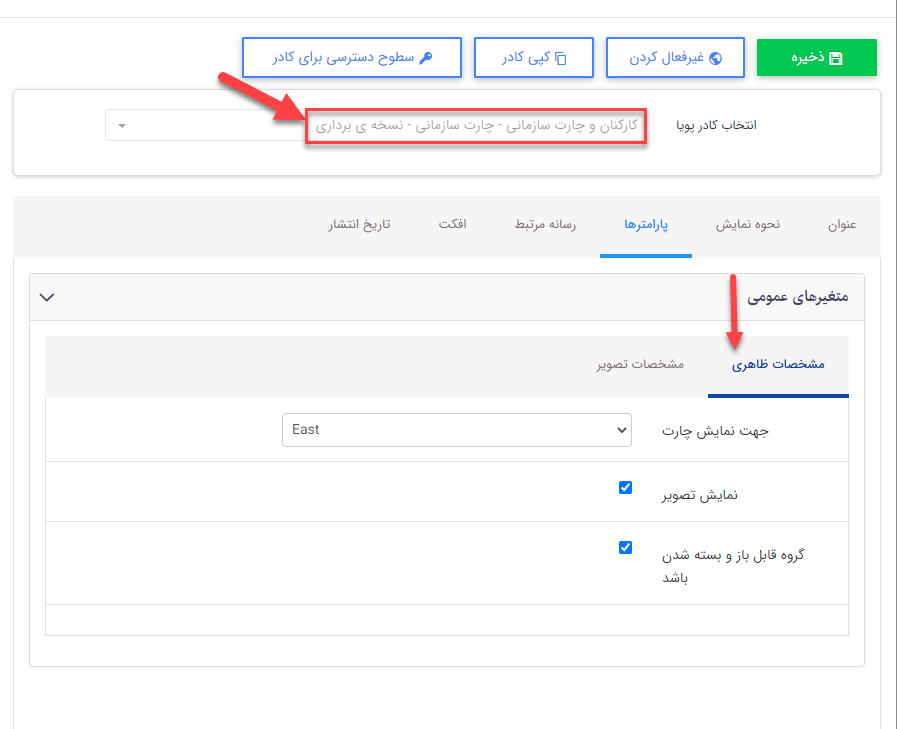Disable the گروه قابل باز و بسته شدن checkbox
The image size is (897, 729).
625,547
